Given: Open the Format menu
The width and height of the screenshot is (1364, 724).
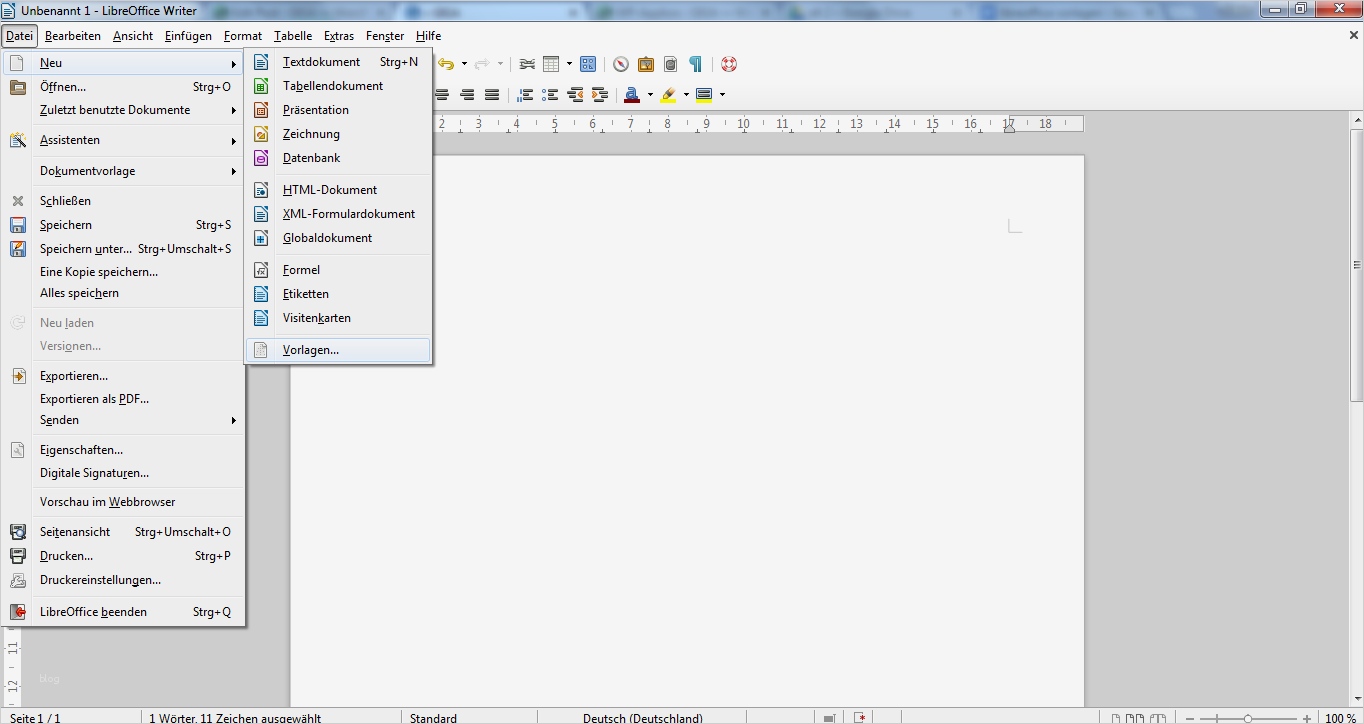Looking at the screenshot, I should coord(243,36).
